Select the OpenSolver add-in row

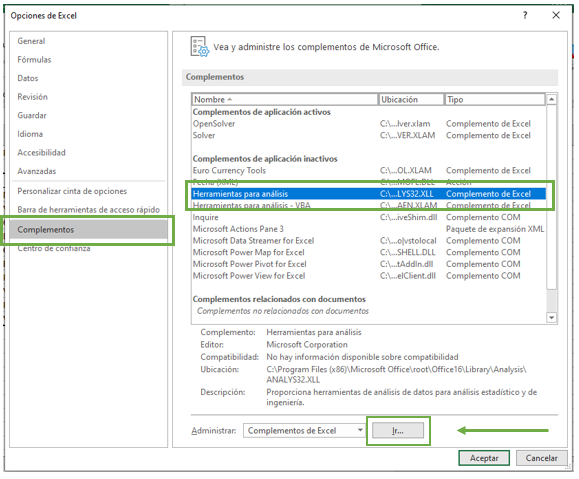(368, 124)
